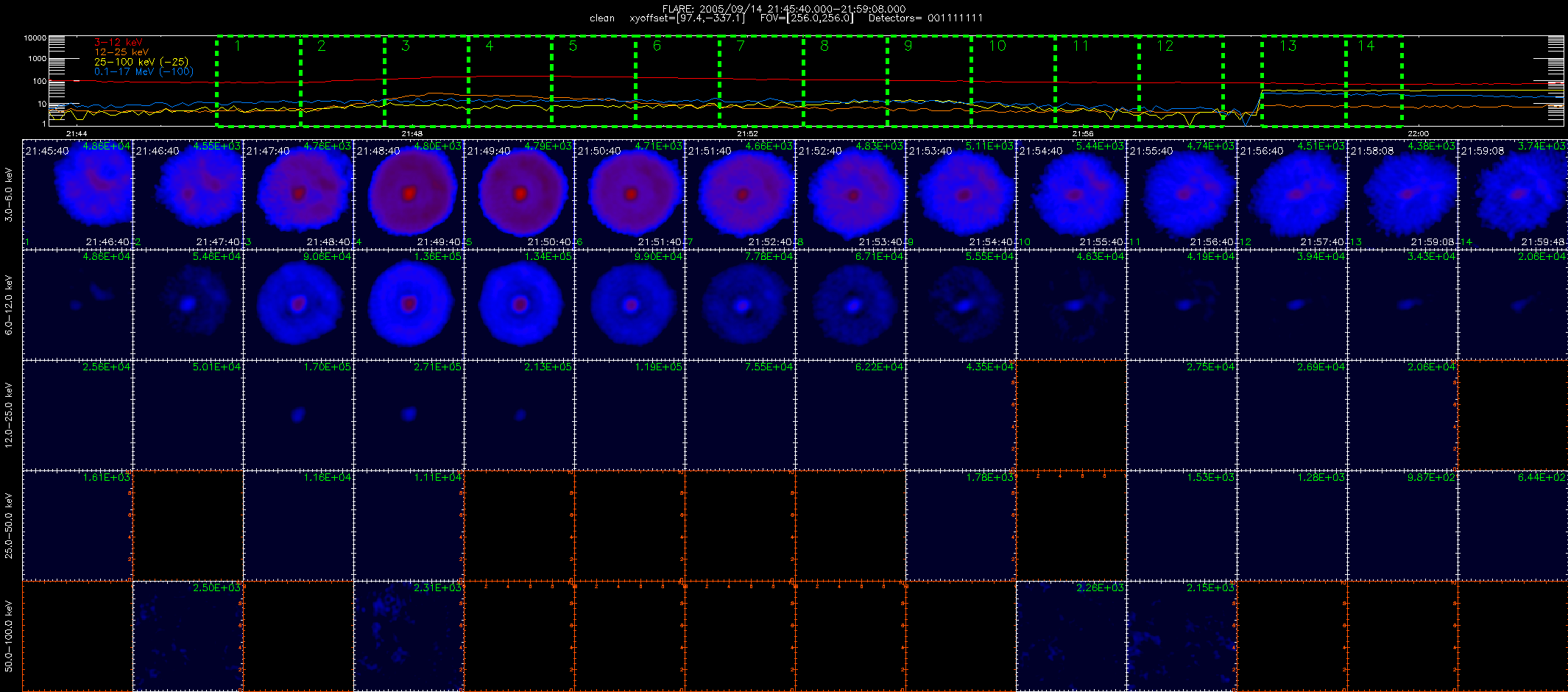Click interval marker 1 in the lightcurve
The image size is (1568, 692).
tap(238, 46)
